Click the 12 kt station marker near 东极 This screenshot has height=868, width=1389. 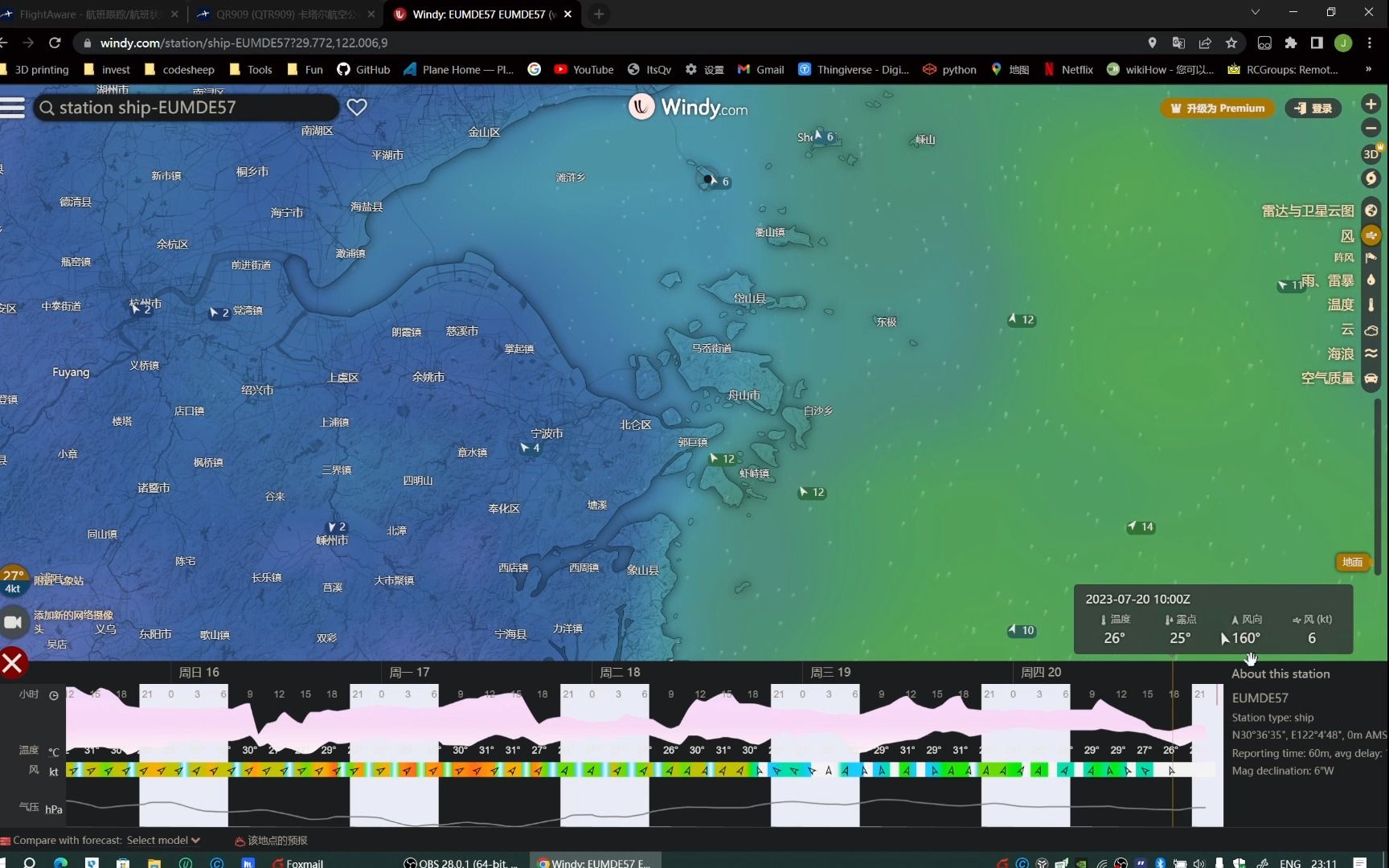pos(1022,320)
